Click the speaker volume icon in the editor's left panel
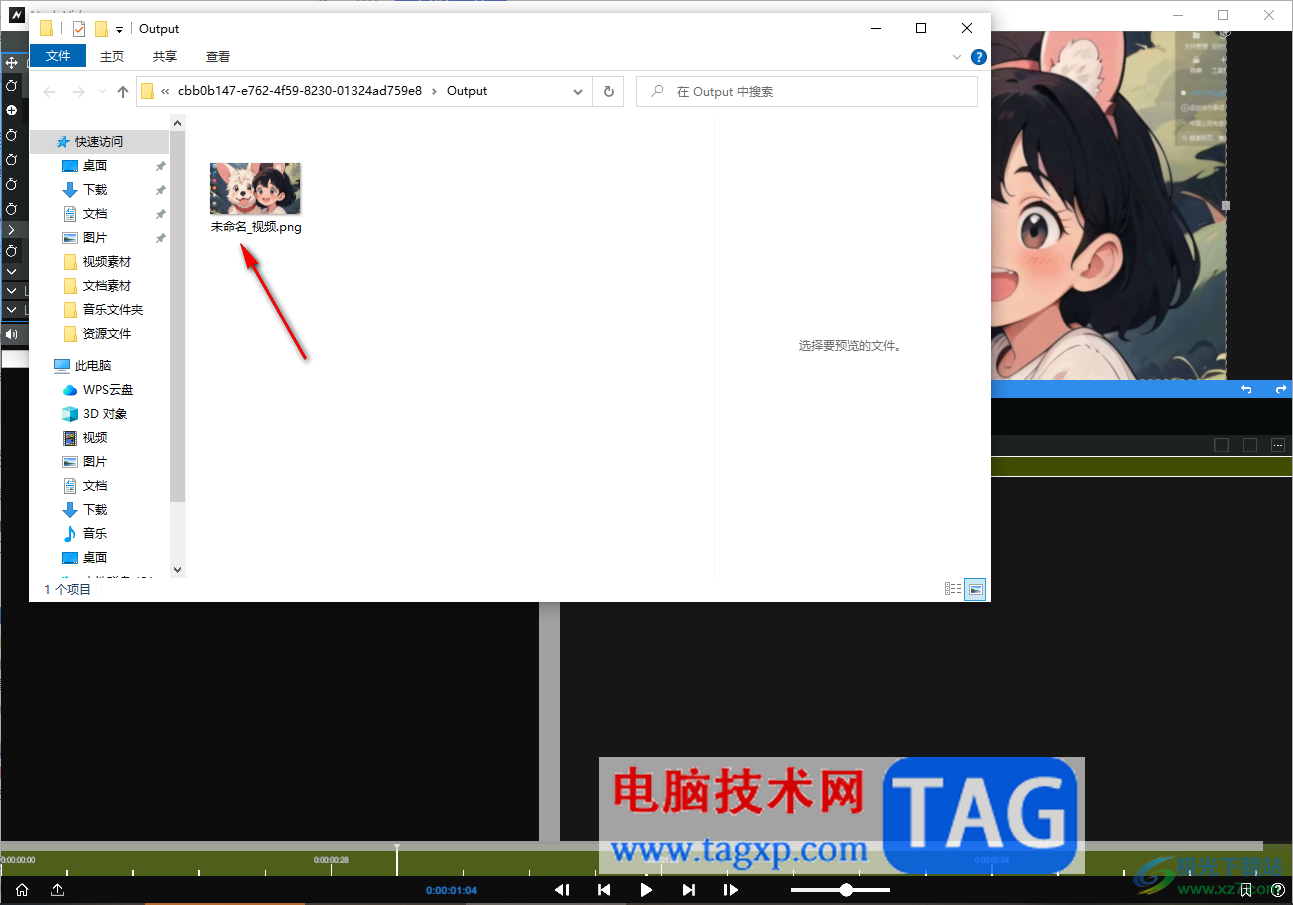Viewport: 1293px width, 905px height. pyautogui.click(x=11, y=334)
